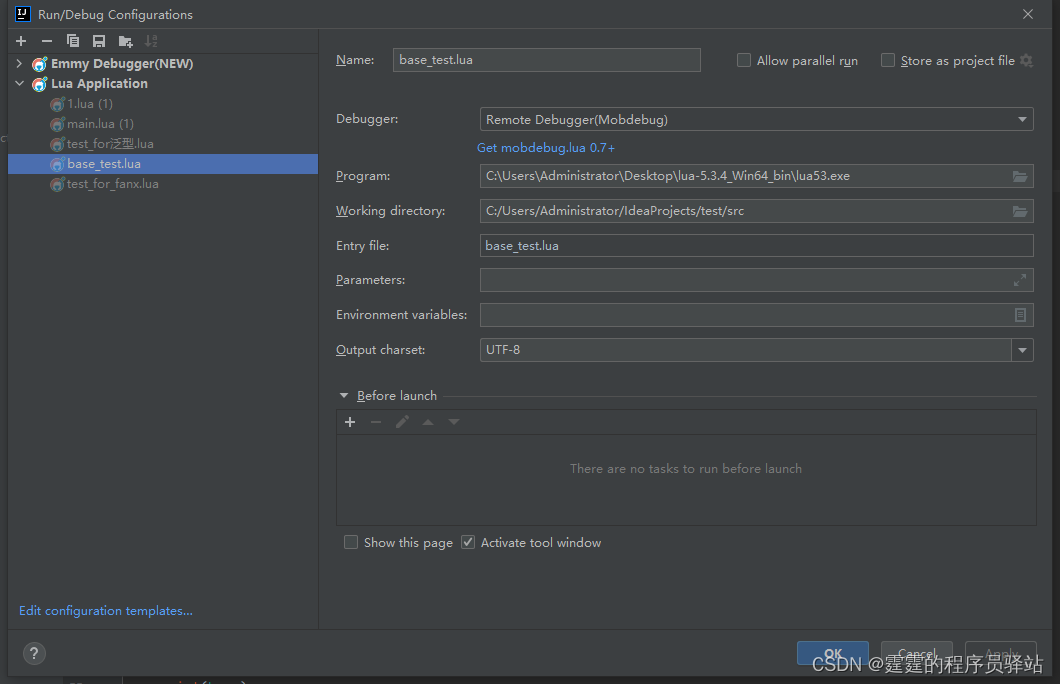Image resolution: width=1060 pixels, height=684 pixels.
Task: Edit the selected Before launch task
Action: 402,422
